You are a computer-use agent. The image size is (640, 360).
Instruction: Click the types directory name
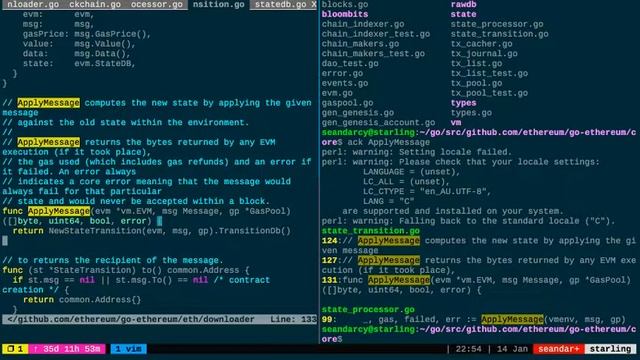click(463, 103)
